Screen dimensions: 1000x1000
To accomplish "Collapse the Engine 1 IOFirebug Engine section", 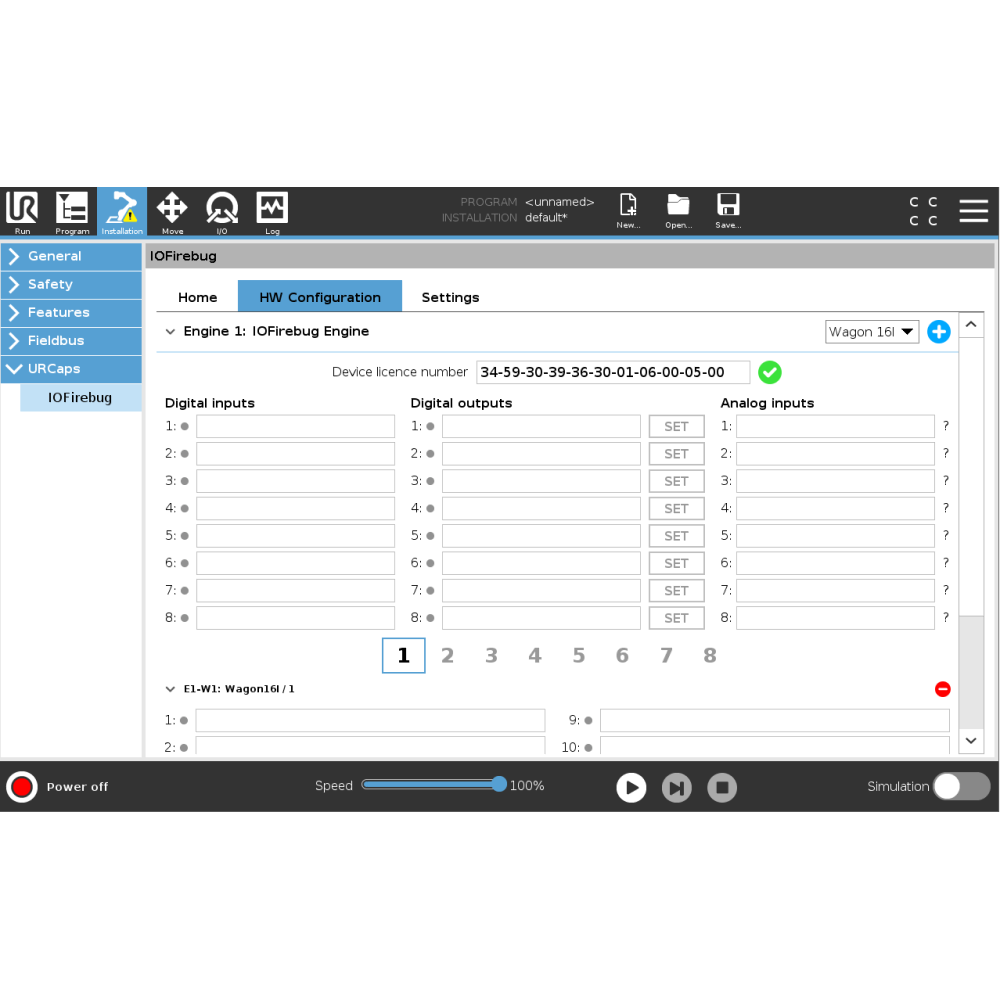I will 170,331.
